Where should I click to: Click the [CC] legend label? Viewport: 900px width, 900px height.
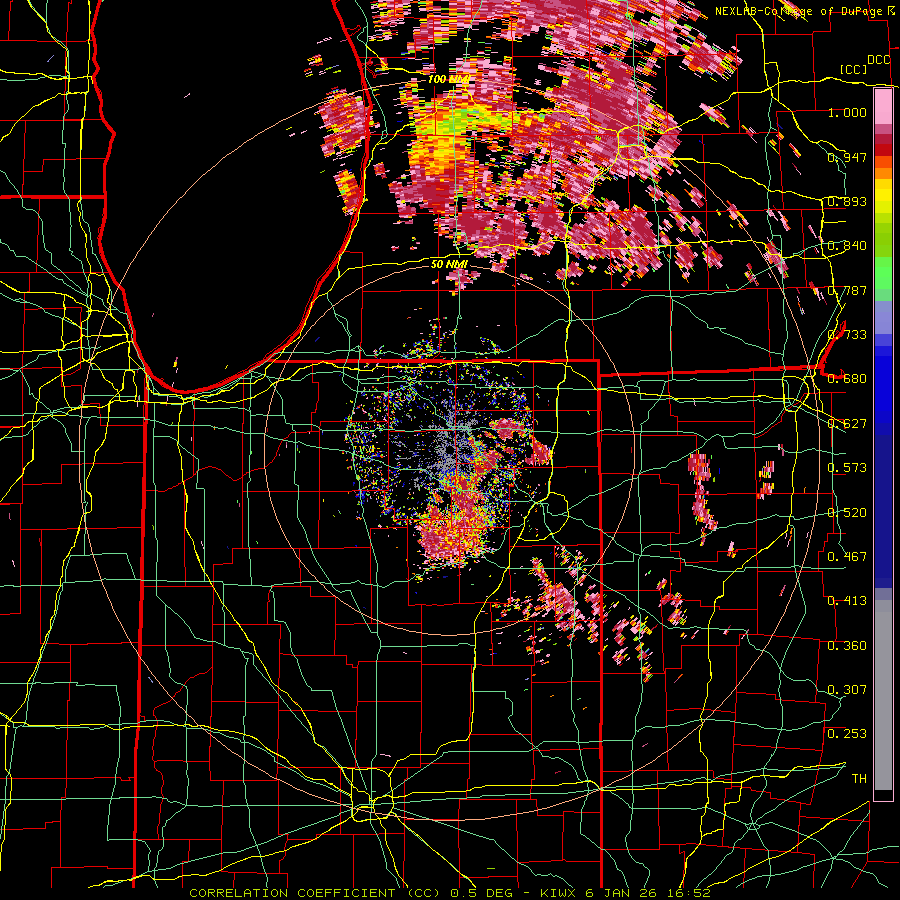coord(854,69)
